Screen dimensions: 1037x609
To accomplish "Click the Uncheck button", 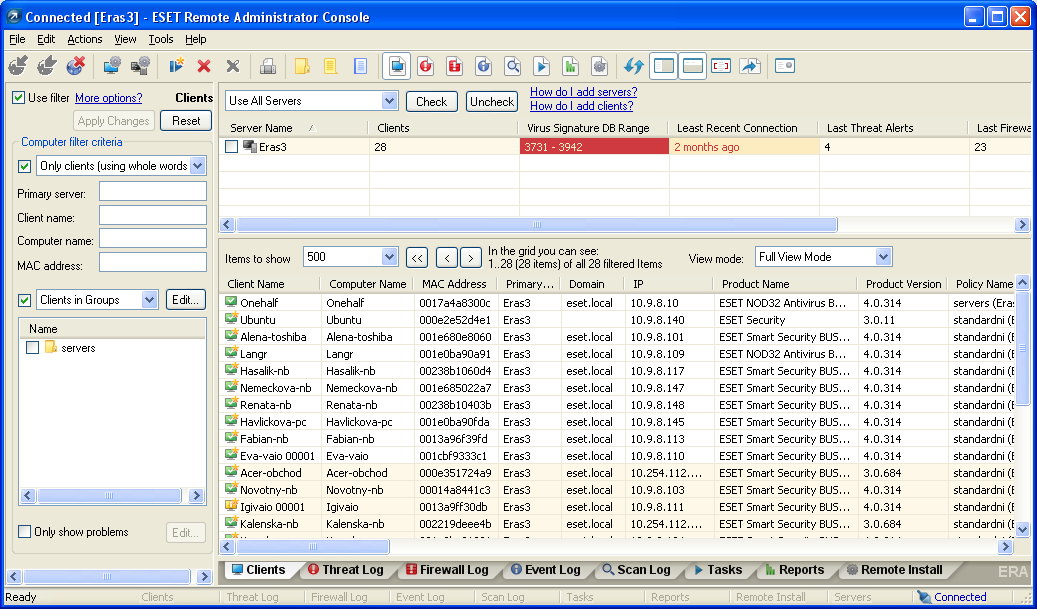I will click(x=491, y=102).
